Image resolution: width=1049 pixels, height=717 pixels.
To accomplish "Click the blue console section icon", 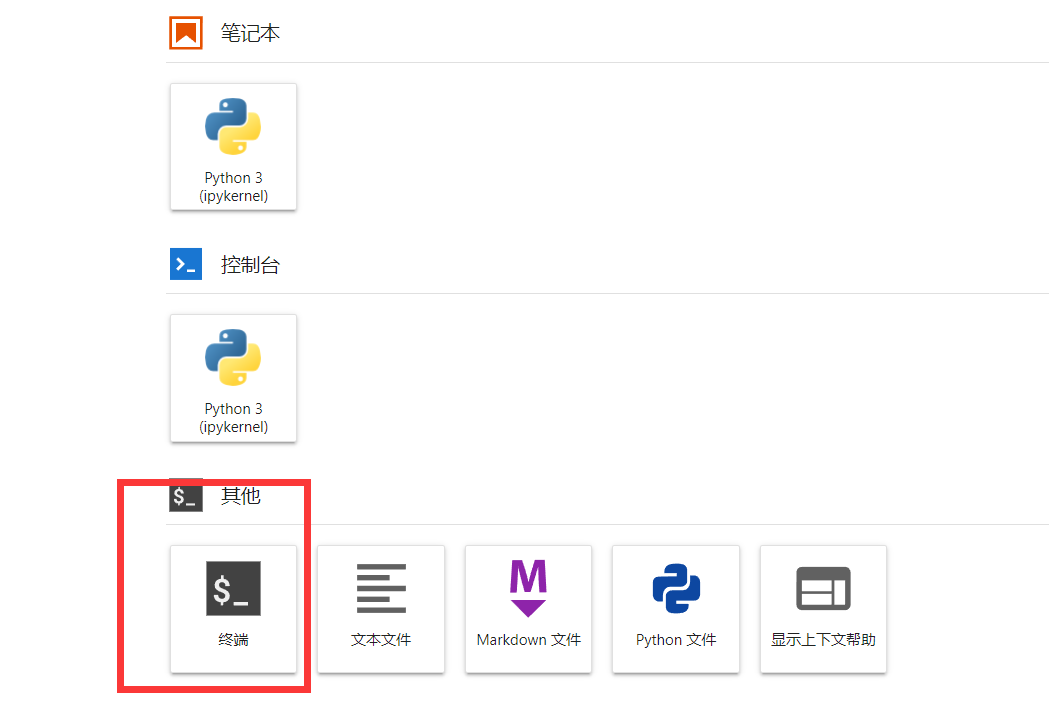I will [x=186, y=264].
